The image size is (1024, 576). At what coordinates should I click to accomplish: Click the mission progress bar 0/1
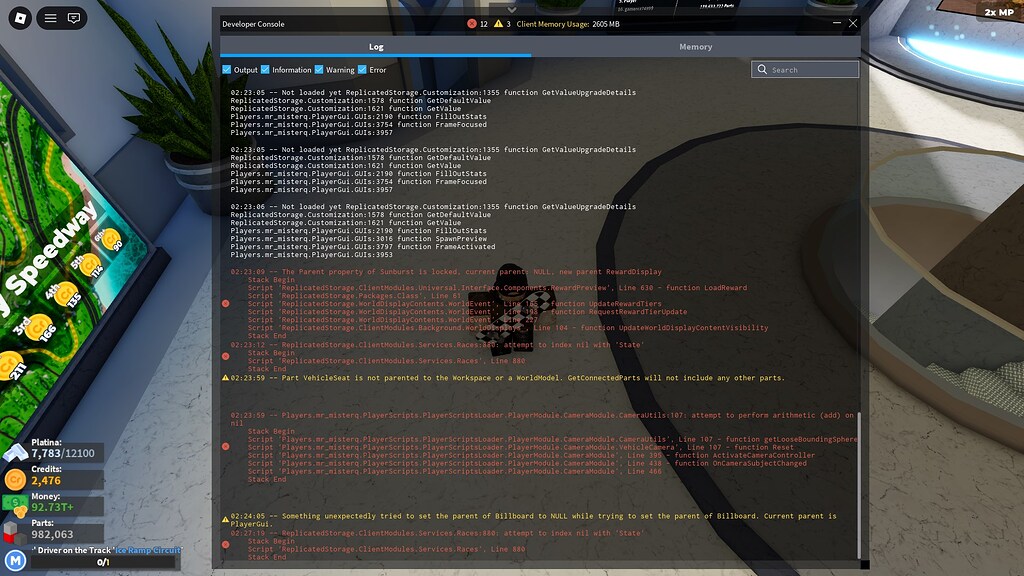point(103,562)
